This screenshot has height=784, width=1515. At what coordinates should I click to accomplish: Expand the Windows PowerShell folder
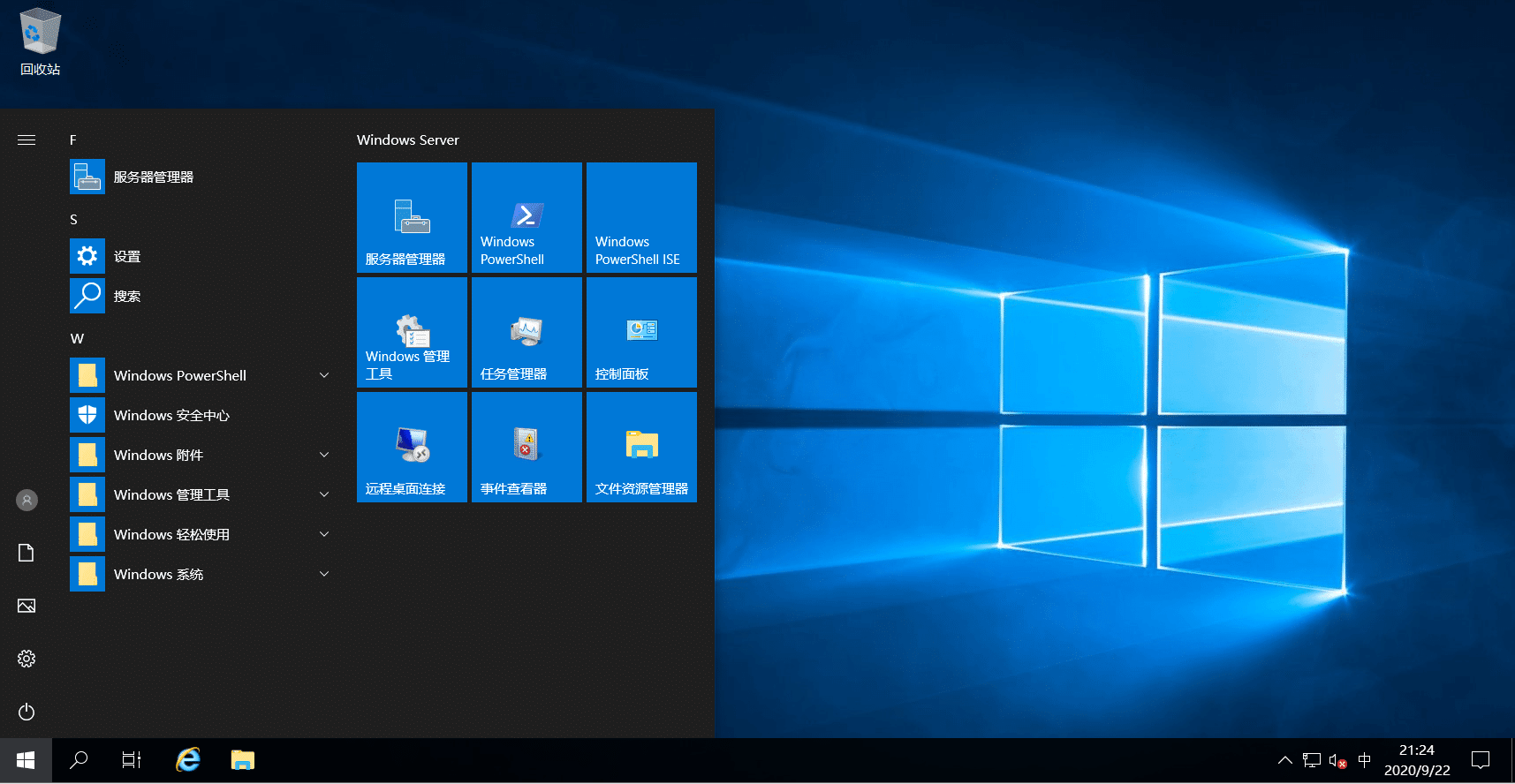tap(202, 375)
